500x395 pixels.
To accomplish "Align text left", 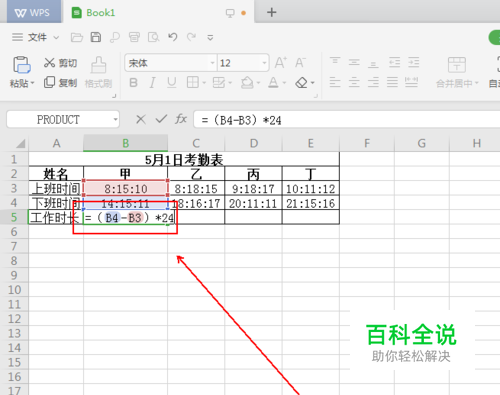I will (335, 82).
